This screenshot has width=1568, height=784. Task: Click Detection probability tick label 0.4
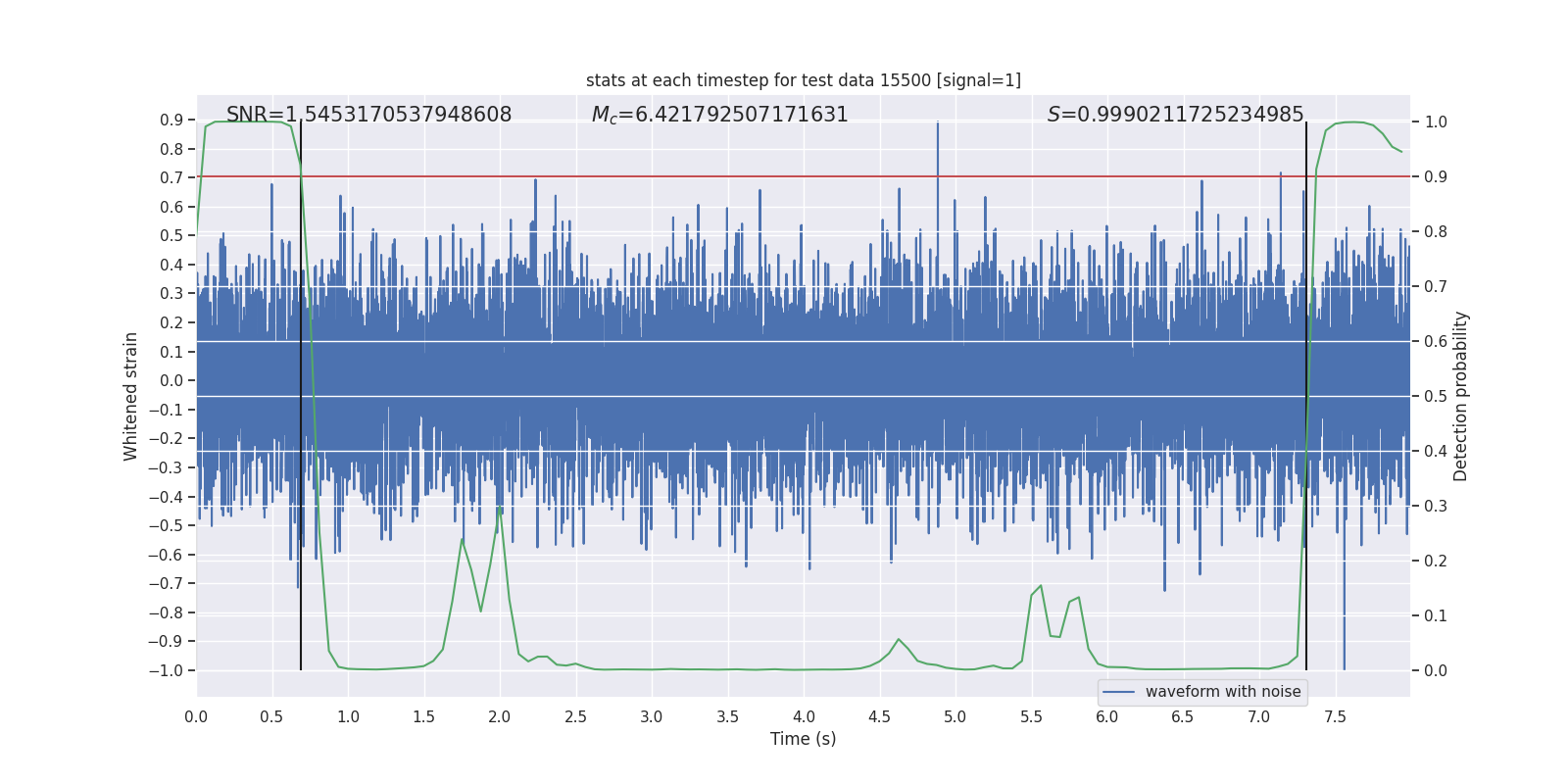[1436, 452]
